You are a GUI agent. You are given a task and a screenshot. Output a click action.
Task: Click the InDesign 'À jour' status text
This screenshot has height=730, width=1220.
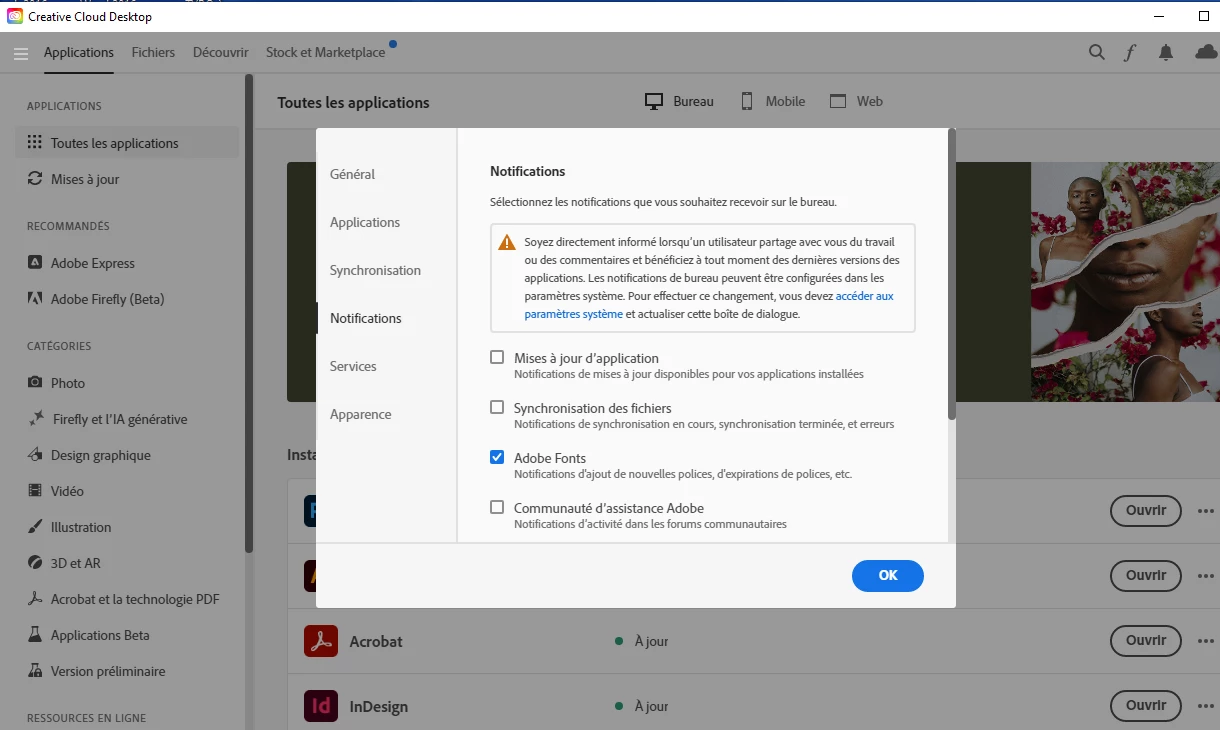(651, 706)
